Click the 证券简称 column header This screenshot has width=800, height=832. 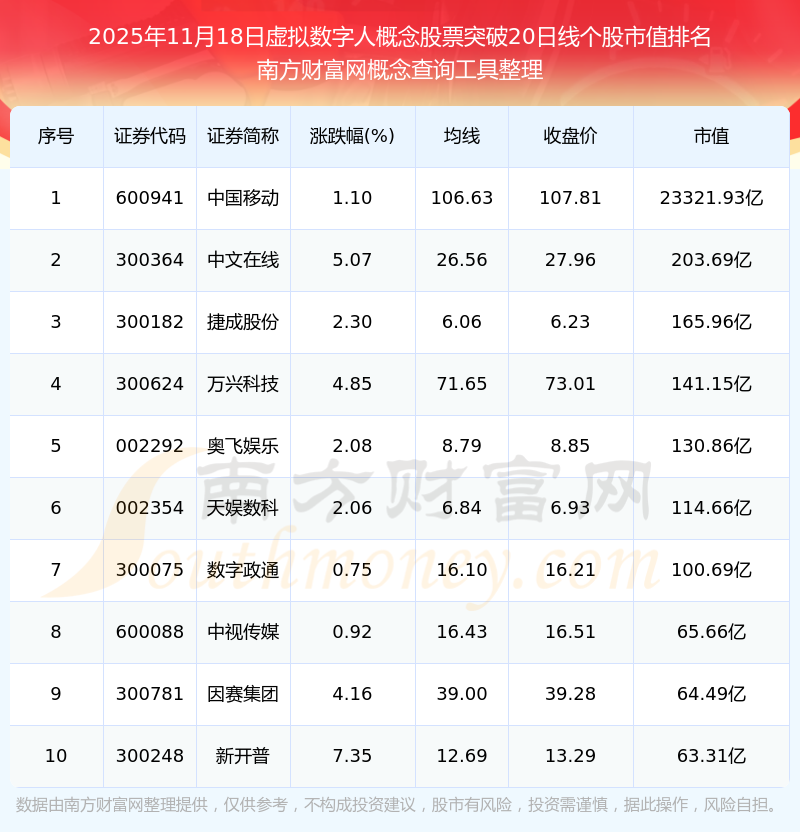coord(243,136)
